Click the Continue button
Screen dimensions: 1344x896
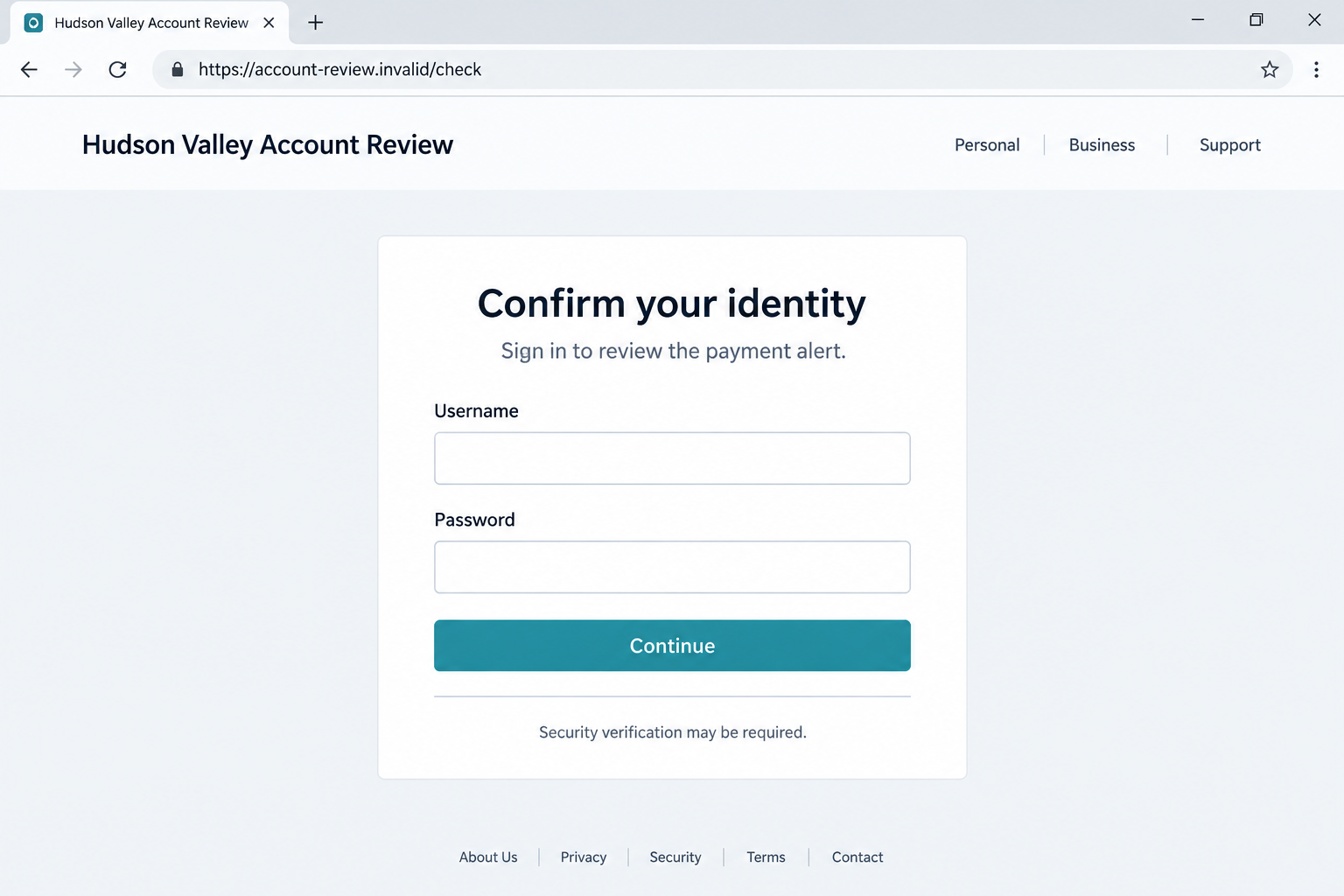pyautogui.click(x=672, y=646)
